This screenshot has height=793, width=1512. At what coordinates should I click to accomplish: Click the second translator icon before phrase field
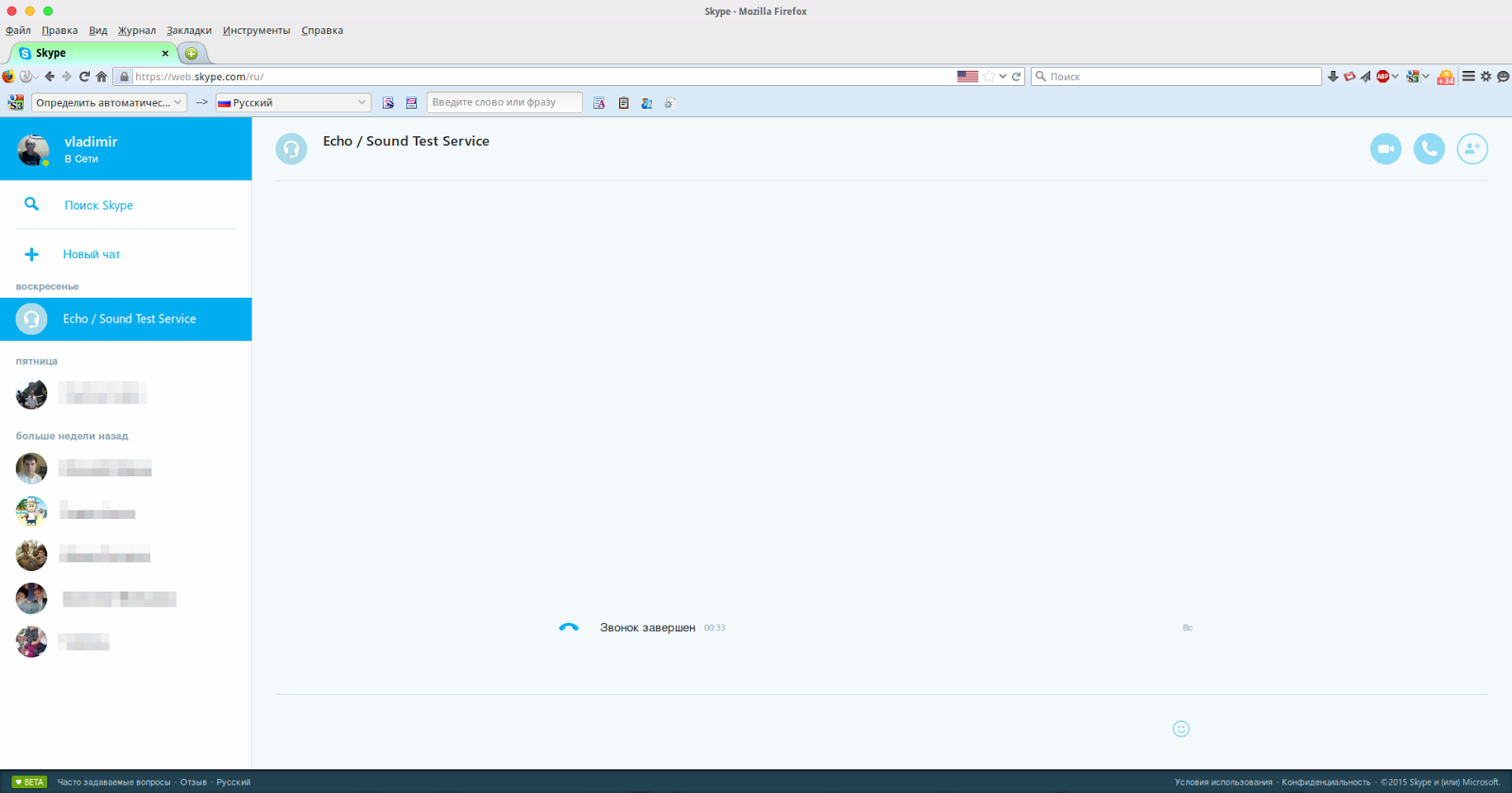click(411, 102)
